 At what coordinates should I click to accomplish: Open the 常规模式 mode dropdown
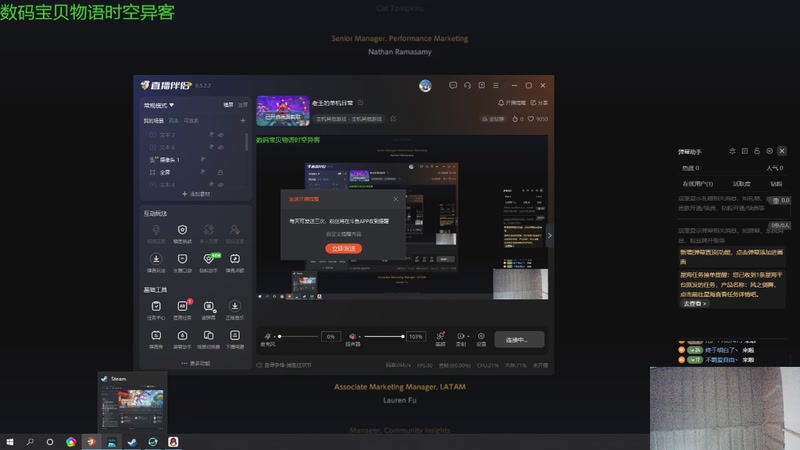point(159,105)
